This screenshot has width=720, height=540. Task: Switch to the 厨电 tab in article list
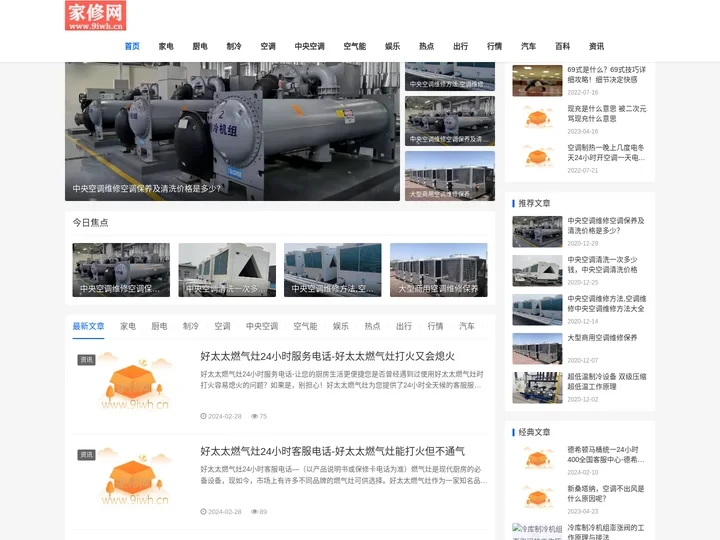(159, 326)
